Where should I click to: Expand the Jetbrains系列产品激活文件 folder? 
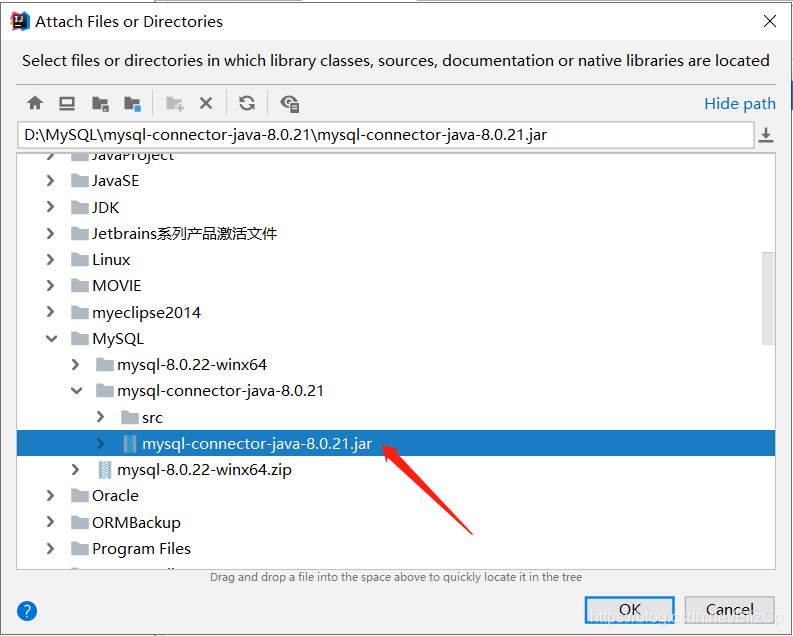tap(51, 233)
